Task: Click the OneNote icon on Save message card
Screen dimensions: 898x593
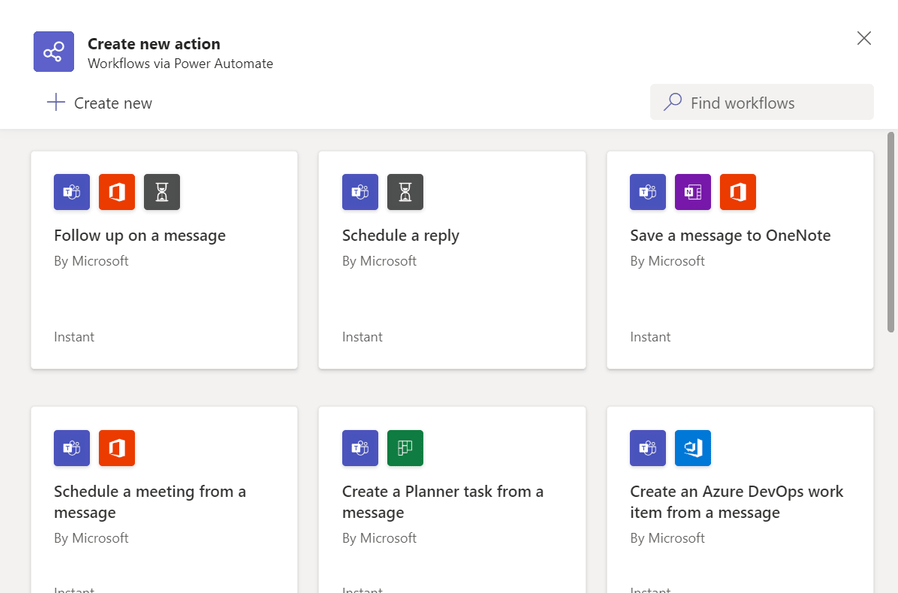Action: click(x=693, y=192)
